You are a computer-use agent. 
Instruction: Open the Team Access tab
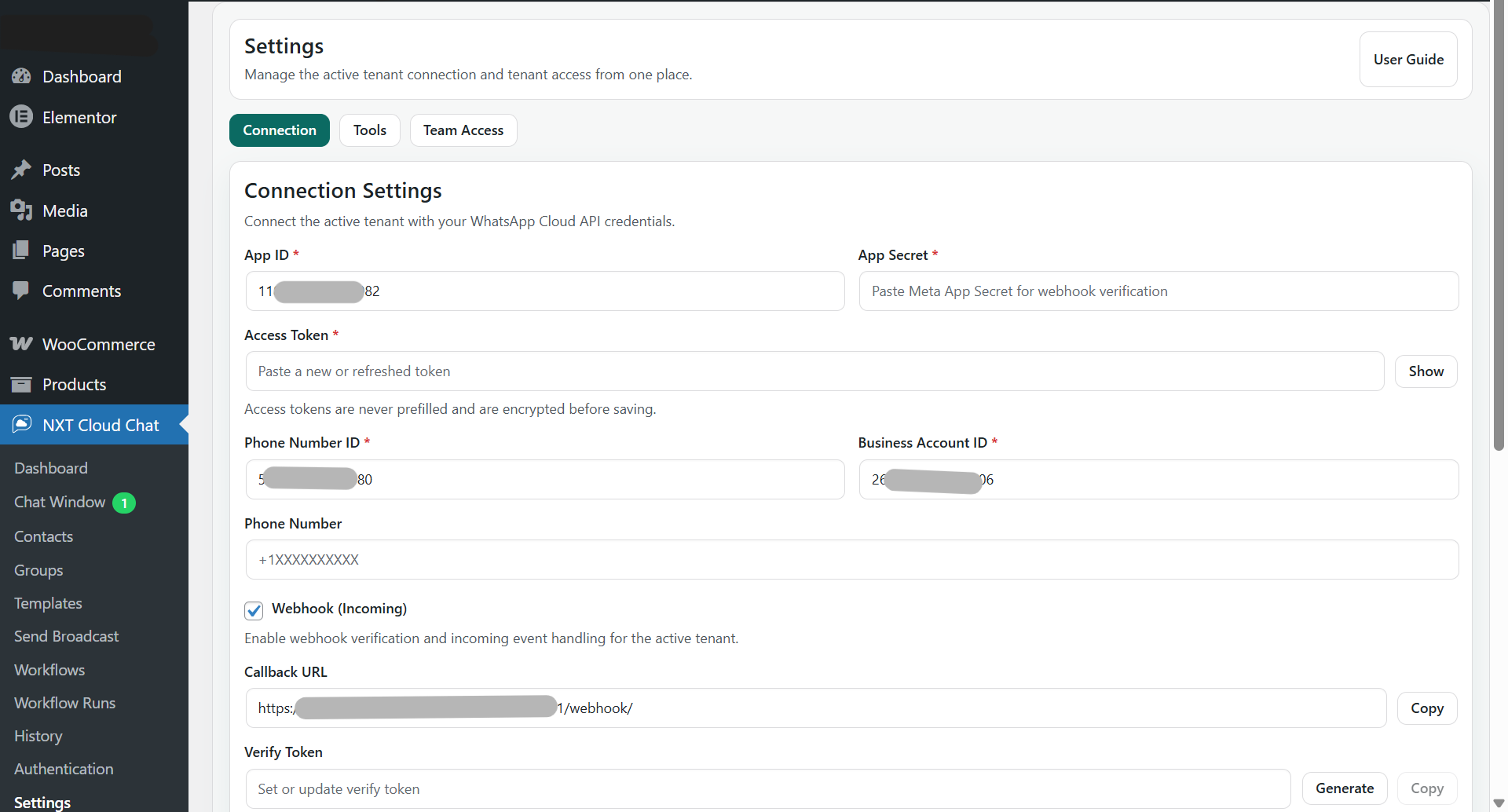coord(463,130)
